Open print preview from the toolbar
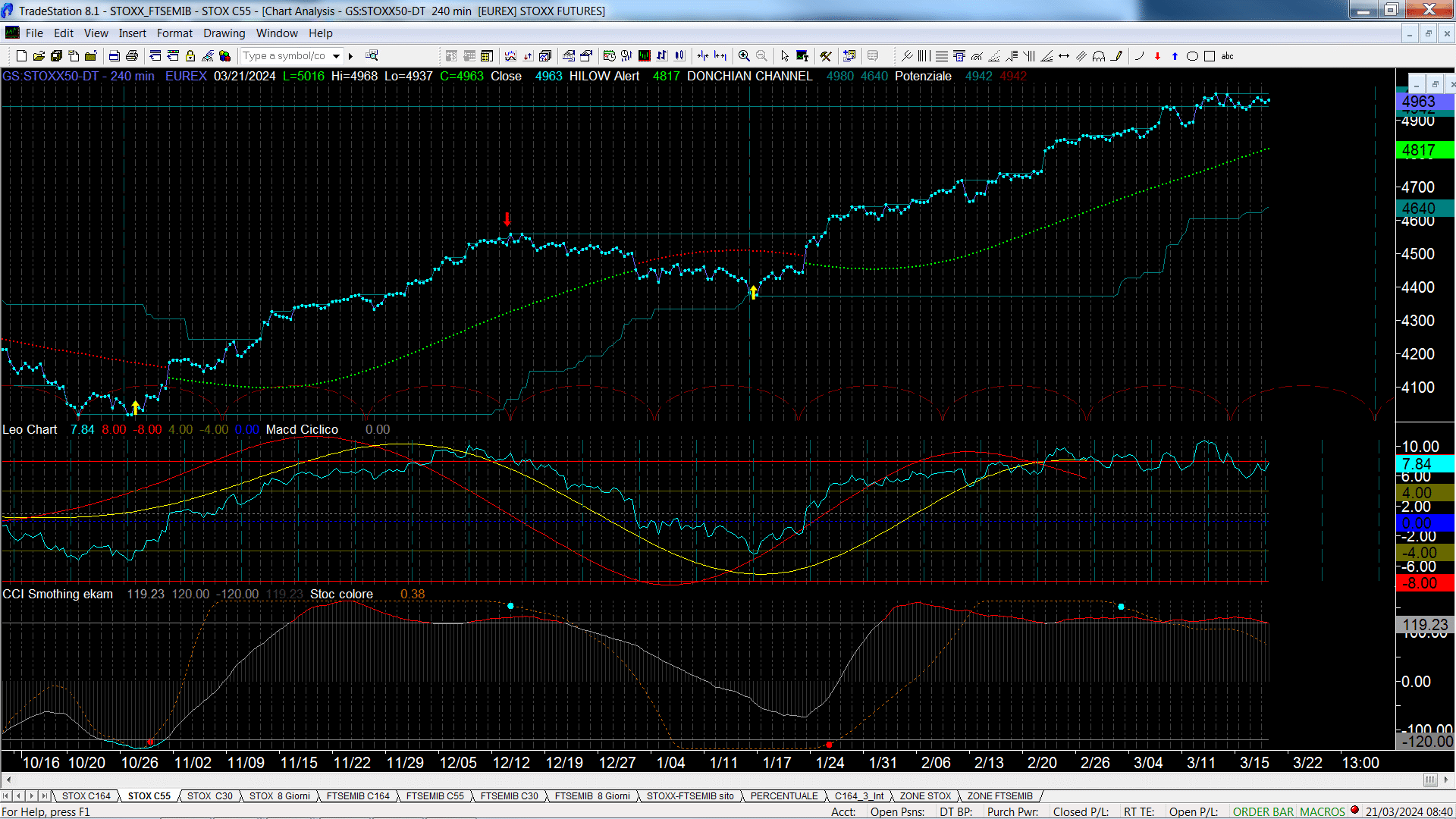Image resolution: width=1456 pixels, height=819 pixels. point(115,56)
